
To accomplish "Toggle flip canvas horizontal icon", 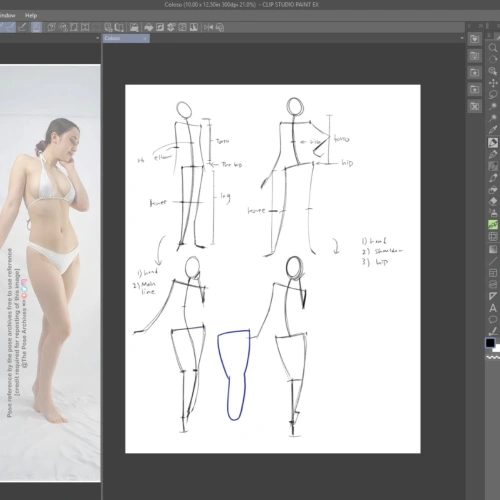I will pyautogui.click(x=208, y=27).
